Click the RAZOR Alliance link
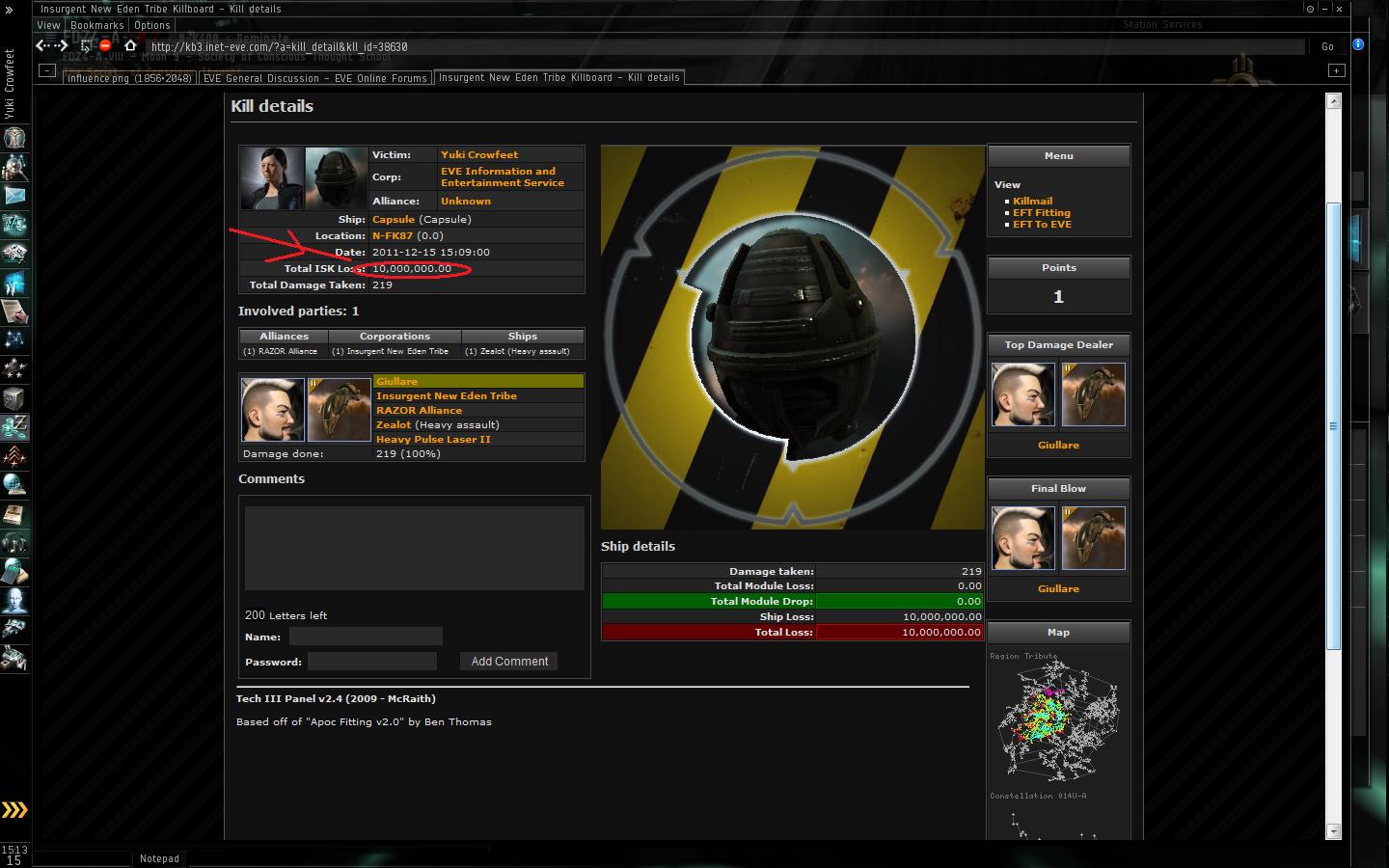This screenshot has height=868, width=1389. (x=419, y=410)
